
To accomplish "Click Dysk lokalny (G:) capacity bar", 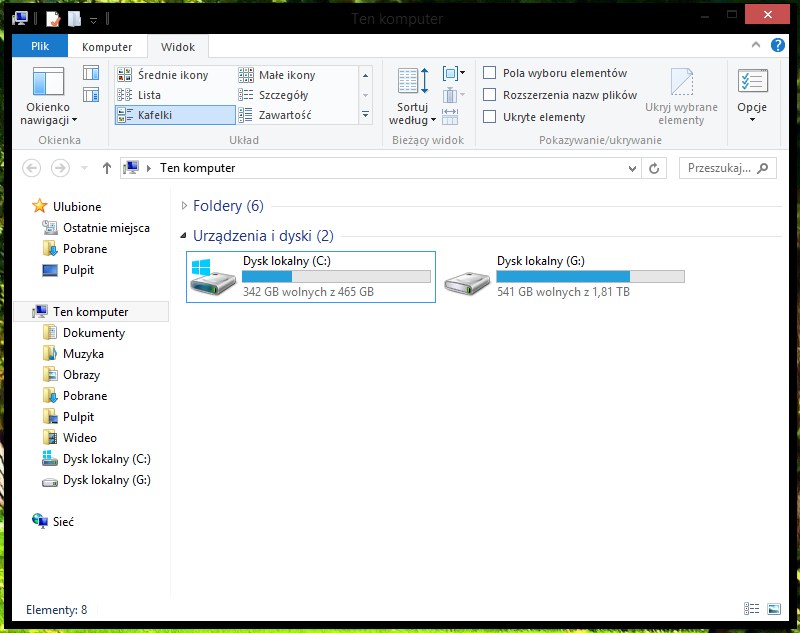I will point(590,276).
